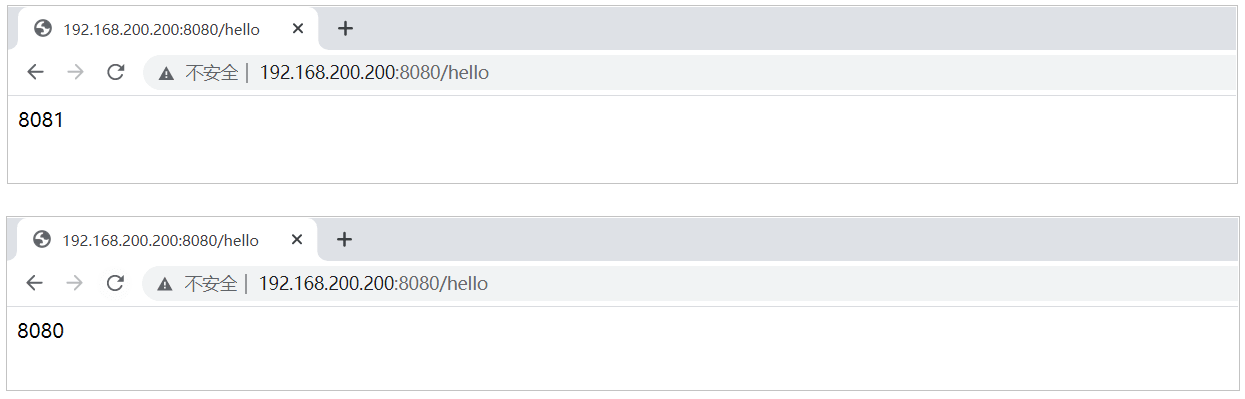Click the not-secure warning icon in the lower address bar
The image size is (1245, 399).
click(165, 284)
